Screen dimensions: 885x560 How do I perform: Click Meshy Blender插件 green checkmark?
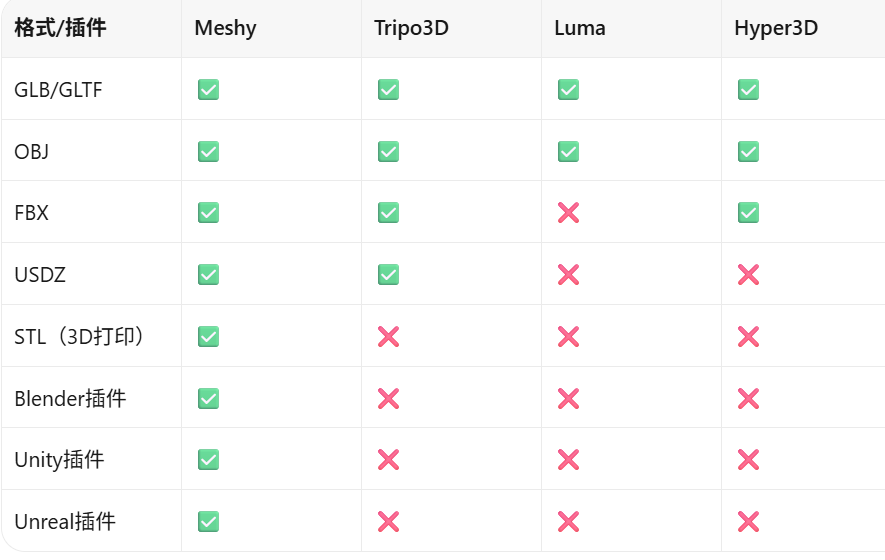(x=208, y=399)
